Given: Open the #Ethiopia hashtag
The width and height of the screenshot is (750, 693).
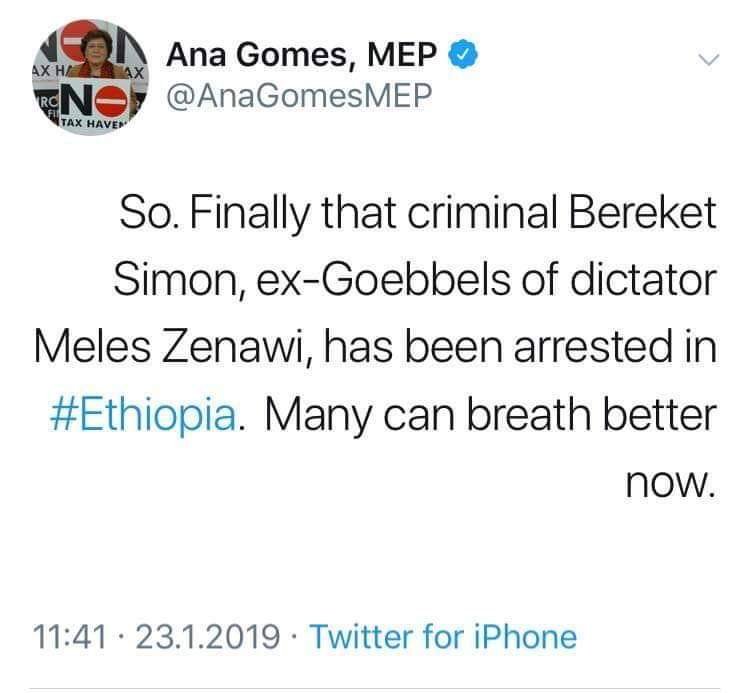Looking at the screenshot, I should [x=143, y=412].
